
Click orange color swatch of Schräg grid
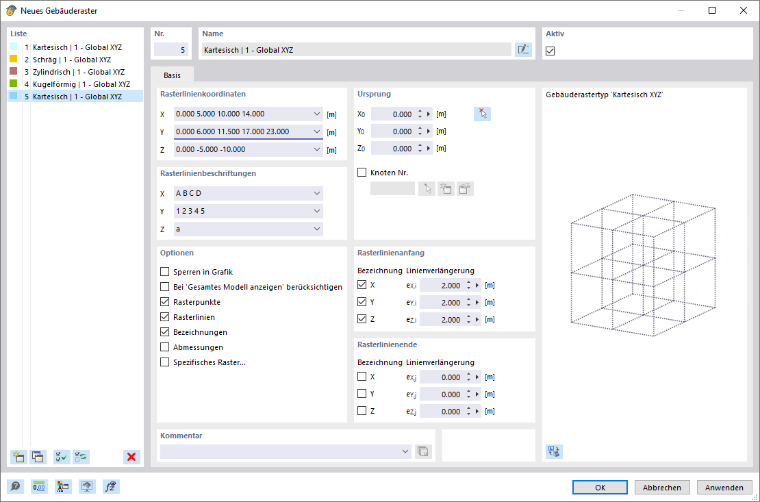(x=14, y=59)
